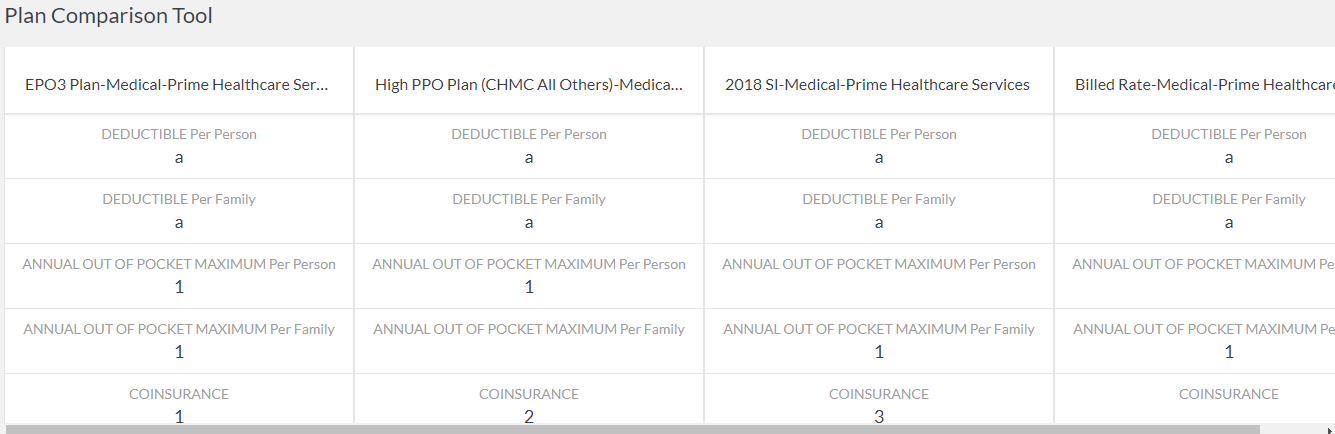Image resolution: width=1335 pixels, height=434 pixels.
Task: Click EPO3 Plan Deductible Per Person cell
Action: [x=179, y=146]
